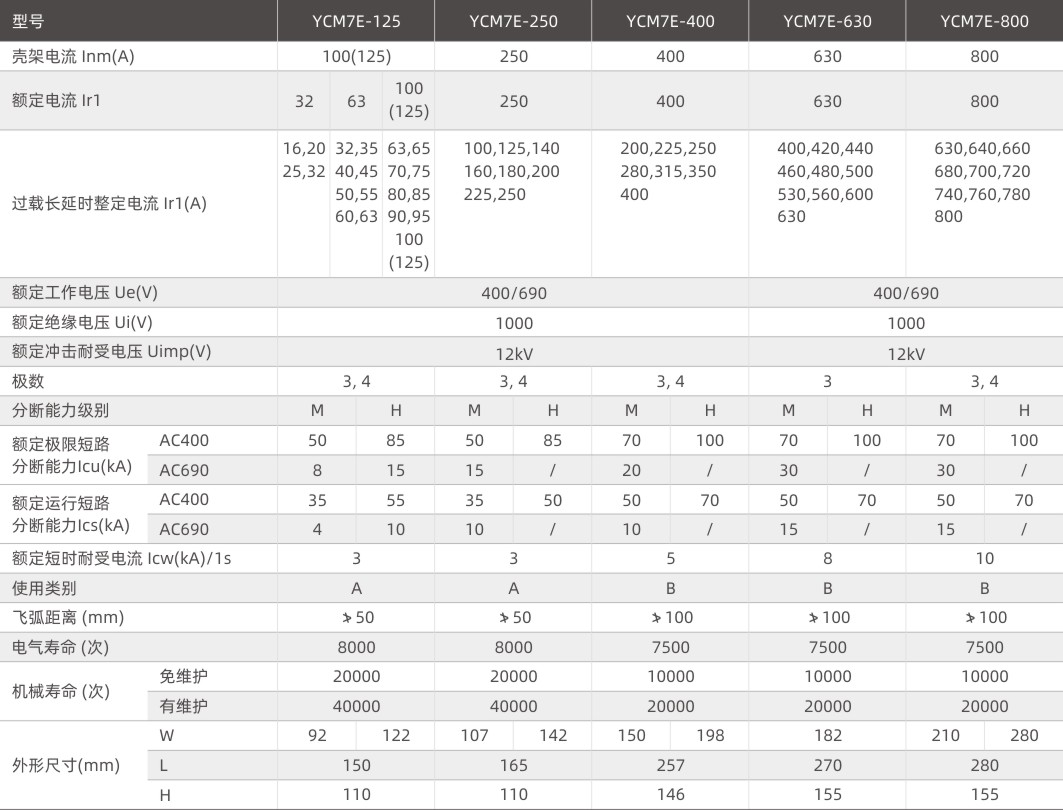Click the YCM7E-250 column header

click(x=513, y=21)
